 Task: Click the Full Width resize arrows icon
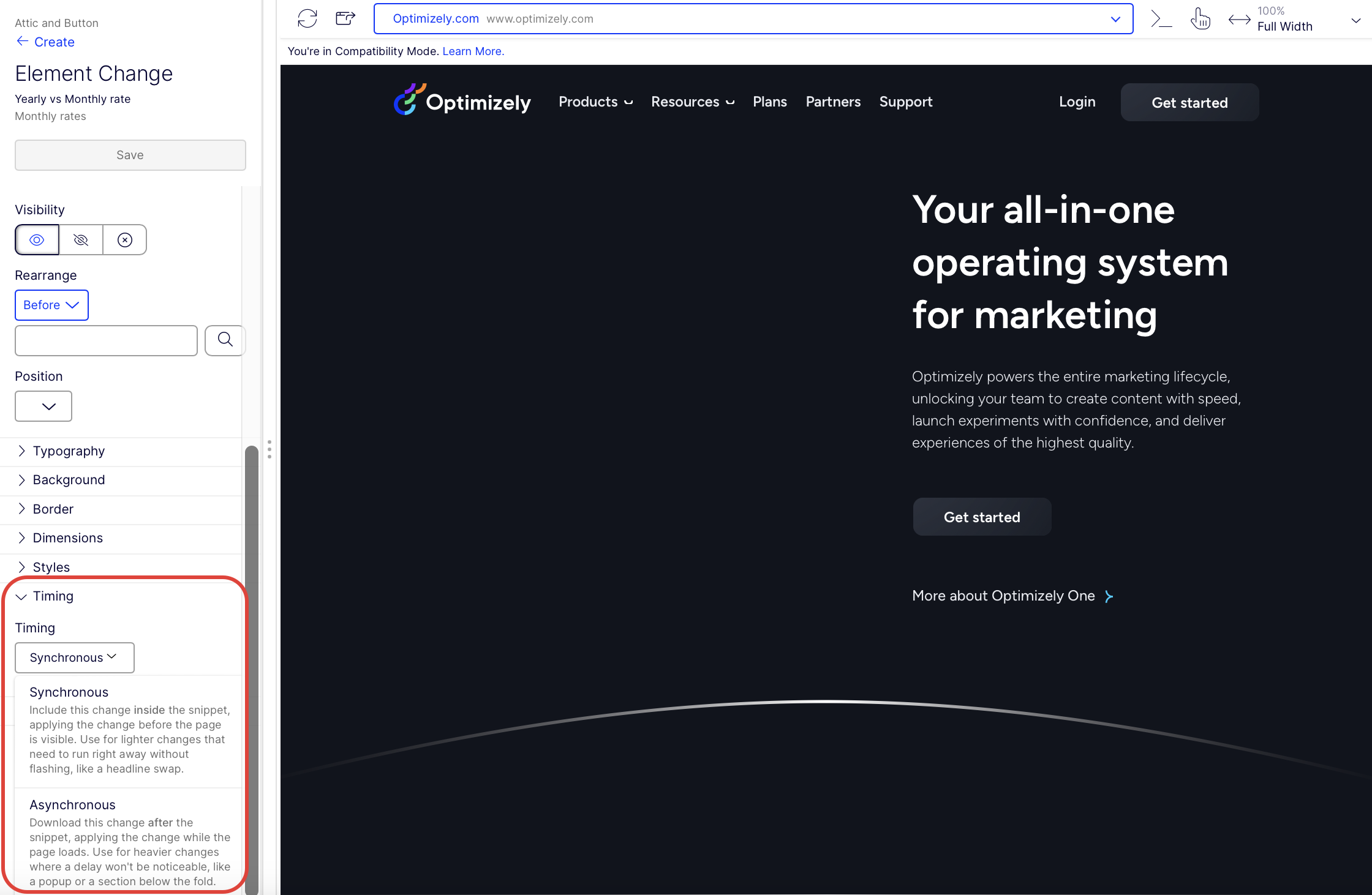point(1239,20)
